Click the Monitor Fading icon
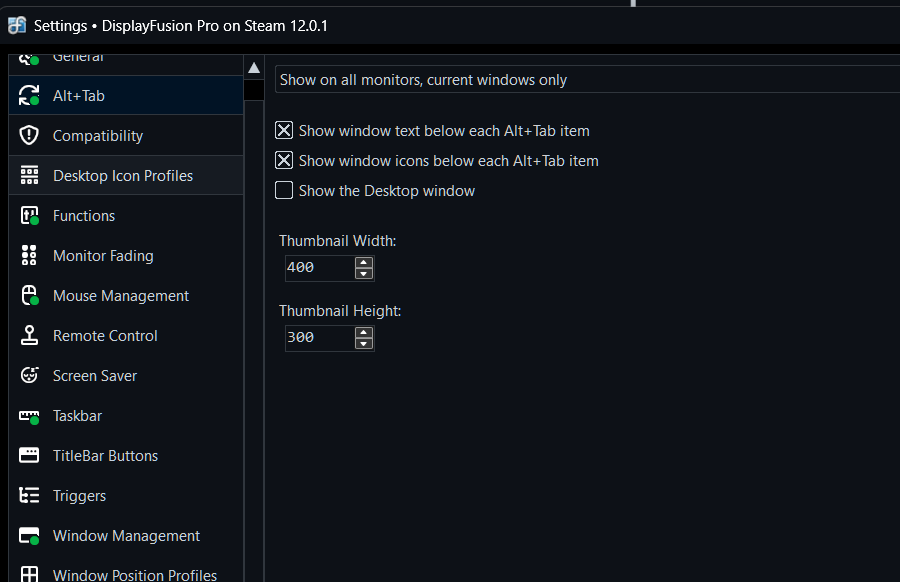This screenshot has height=582, width=900. coord(30,256)
